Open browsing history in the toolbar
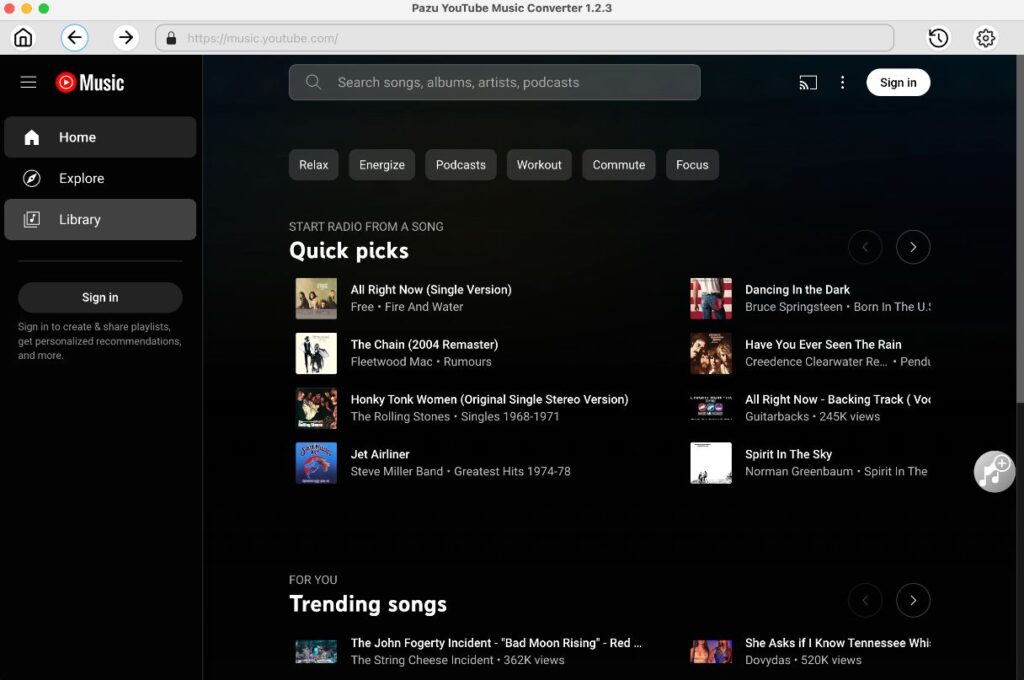 tap(937, 37)
